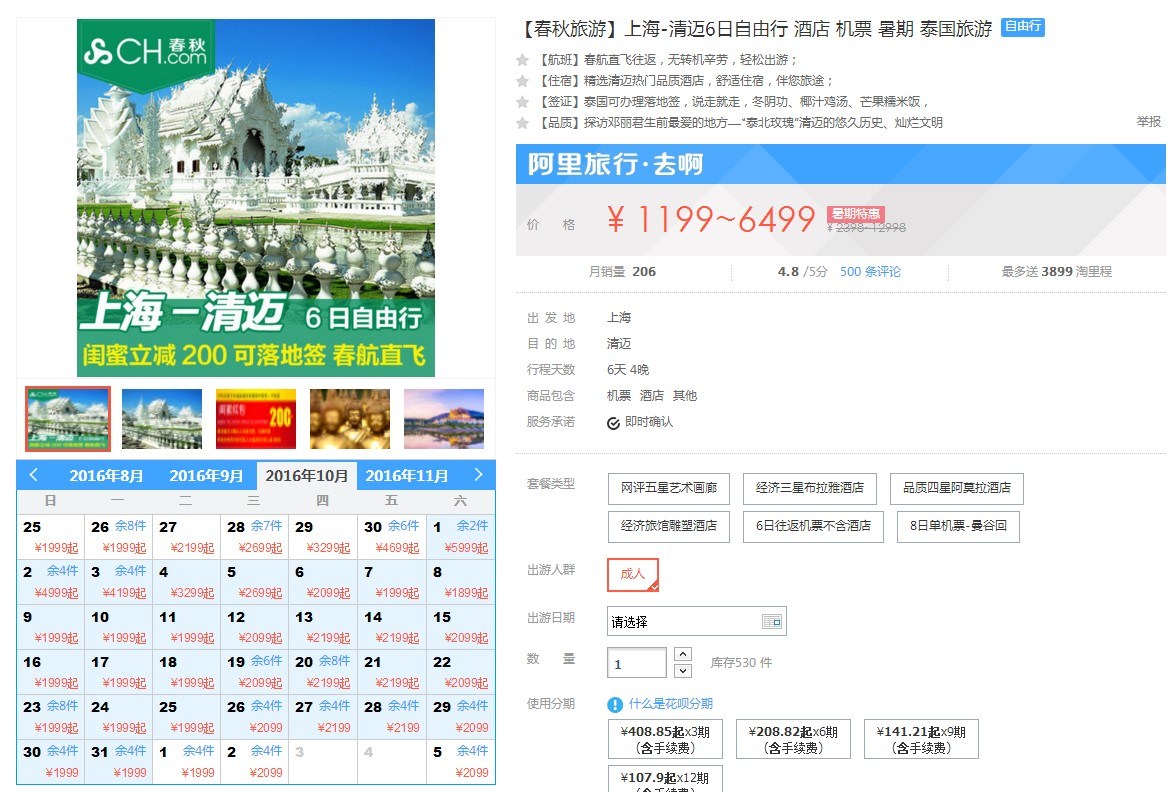1176x792 pixels.
Task: Click the 举报 report link
Action: coord(1148,122)
